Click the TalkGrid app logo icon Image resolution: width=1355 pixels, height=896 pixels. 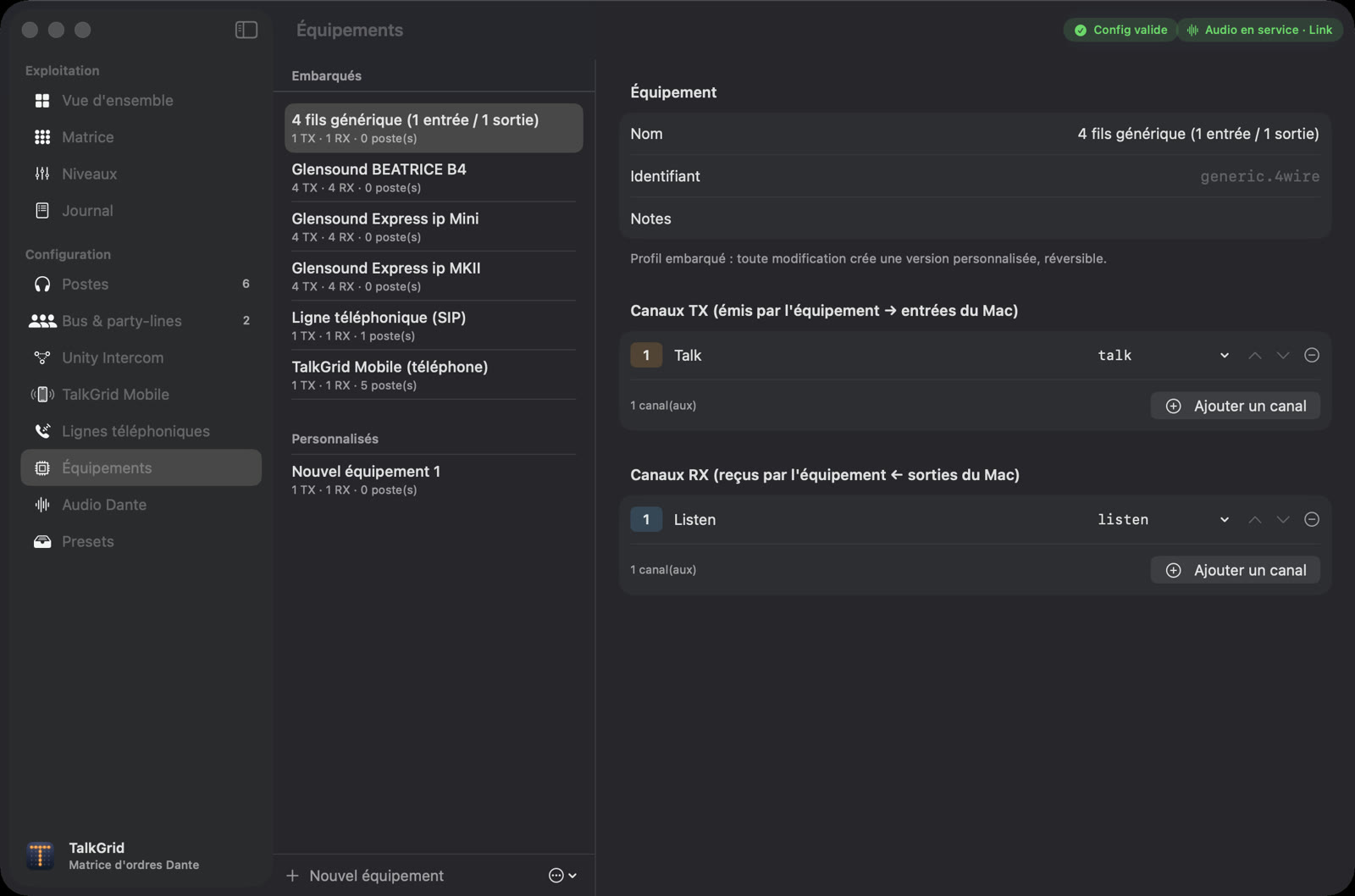[x=40, y=855]
